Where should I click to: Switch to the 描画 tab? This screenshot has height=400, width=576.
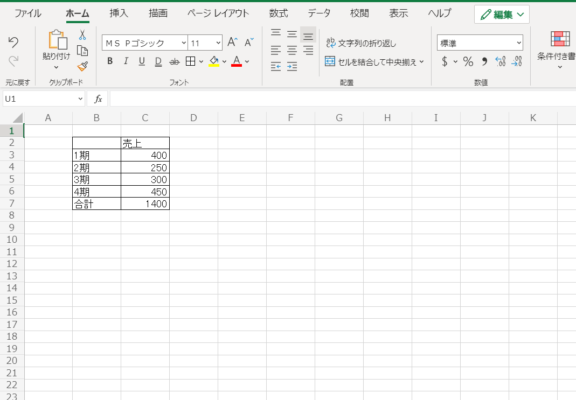(x=158, y=13)
